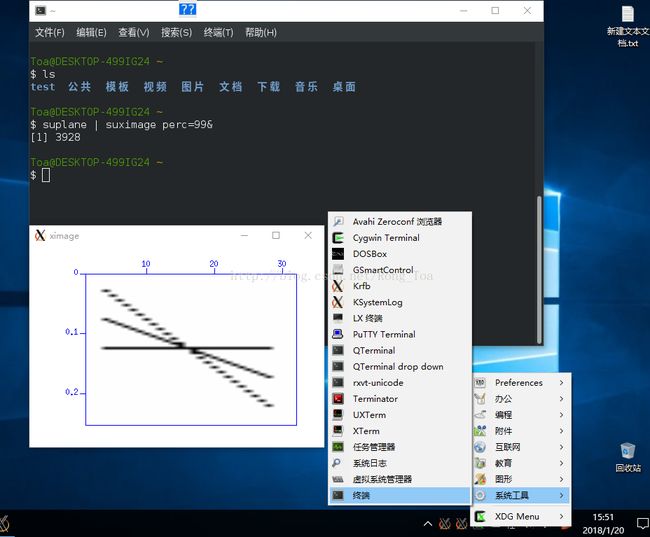Click the XDG Menu icon

coord(480,516)
